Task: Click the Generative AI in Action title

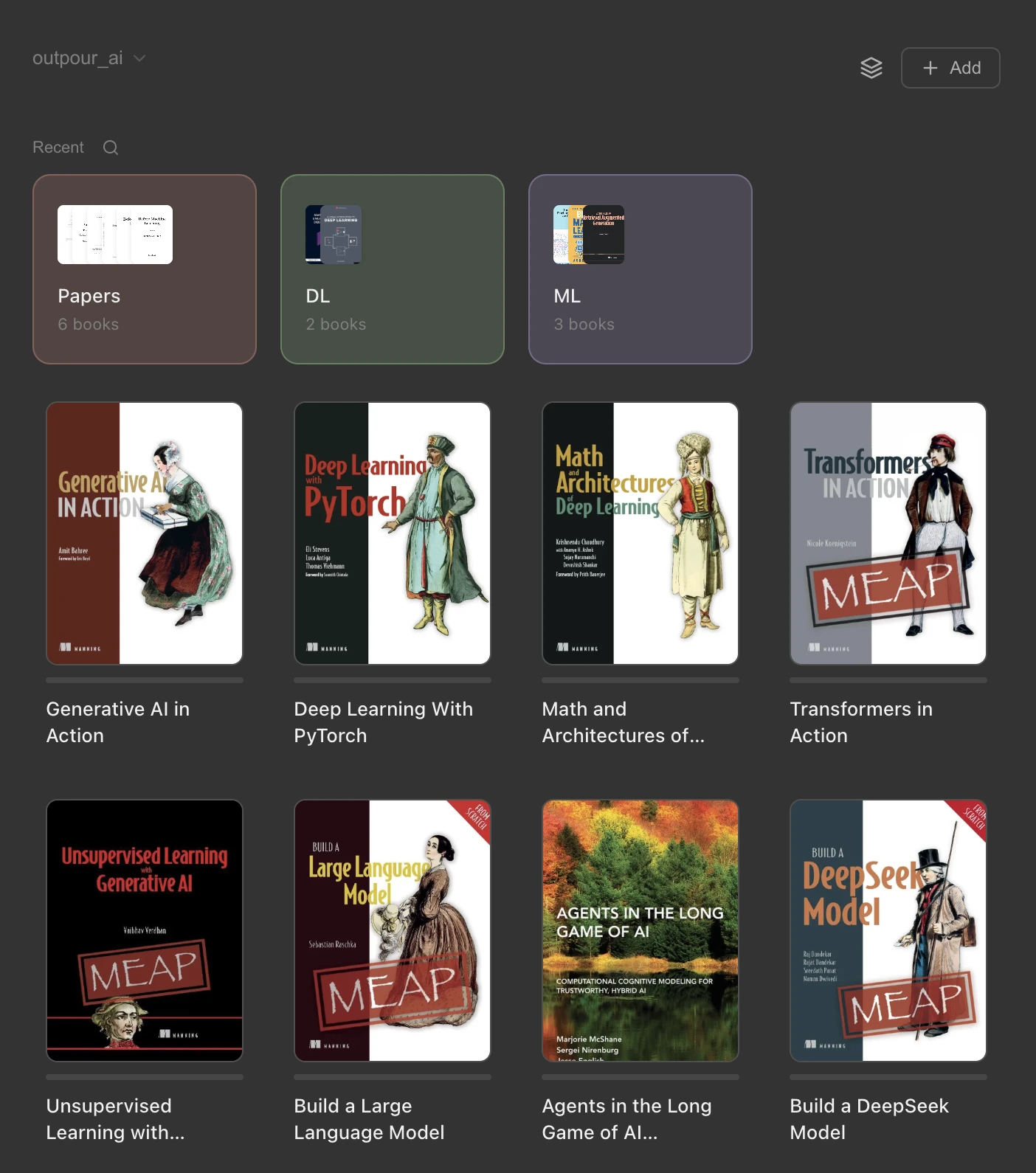Action: click(118, 722)
